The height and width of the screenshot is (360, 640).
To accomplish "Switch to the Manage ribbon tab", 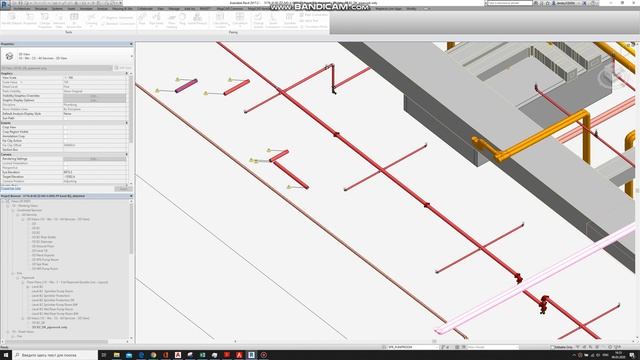I will (174, 9).
